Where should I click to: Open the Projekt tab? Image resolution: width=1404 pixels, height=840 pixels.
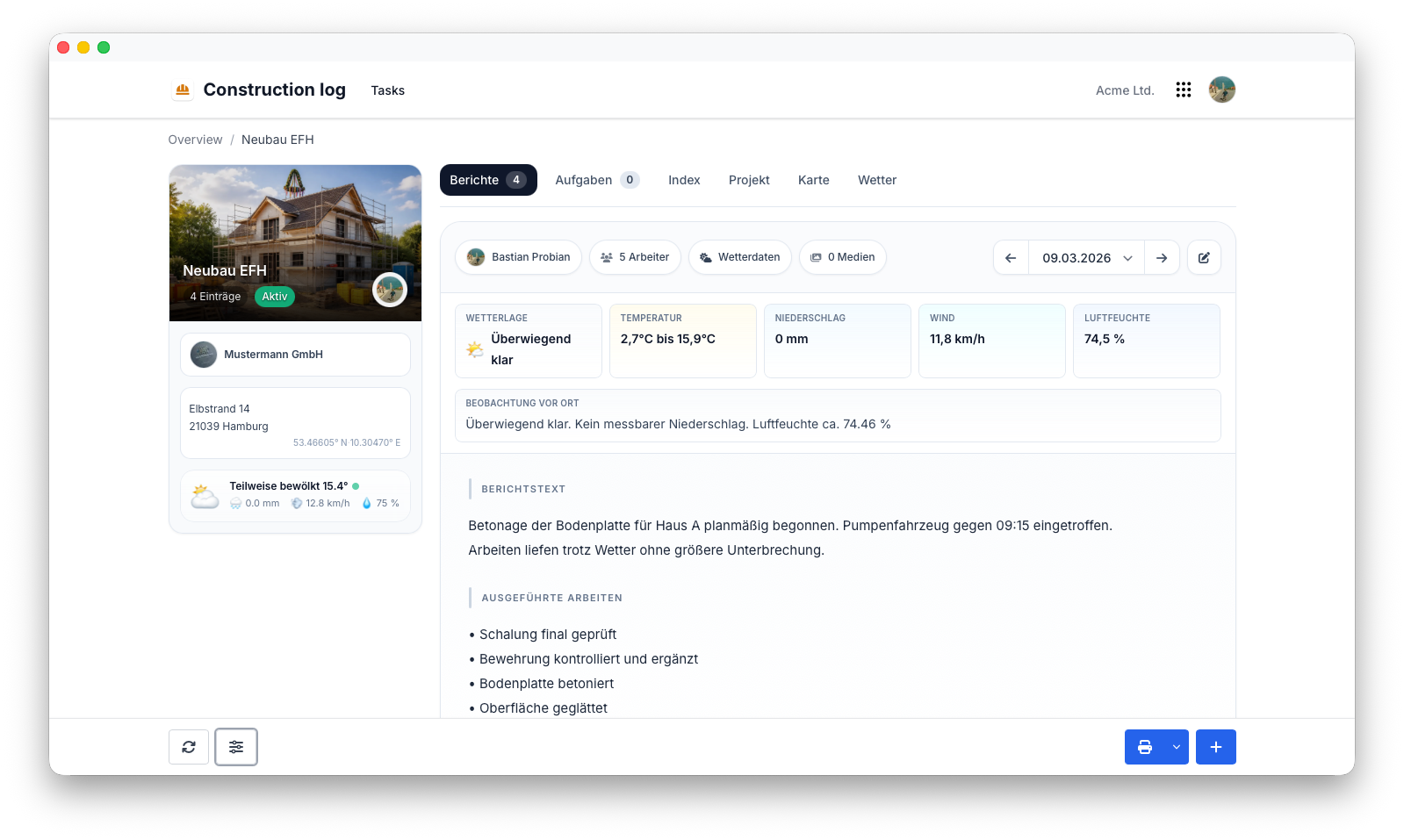point(749,180)
